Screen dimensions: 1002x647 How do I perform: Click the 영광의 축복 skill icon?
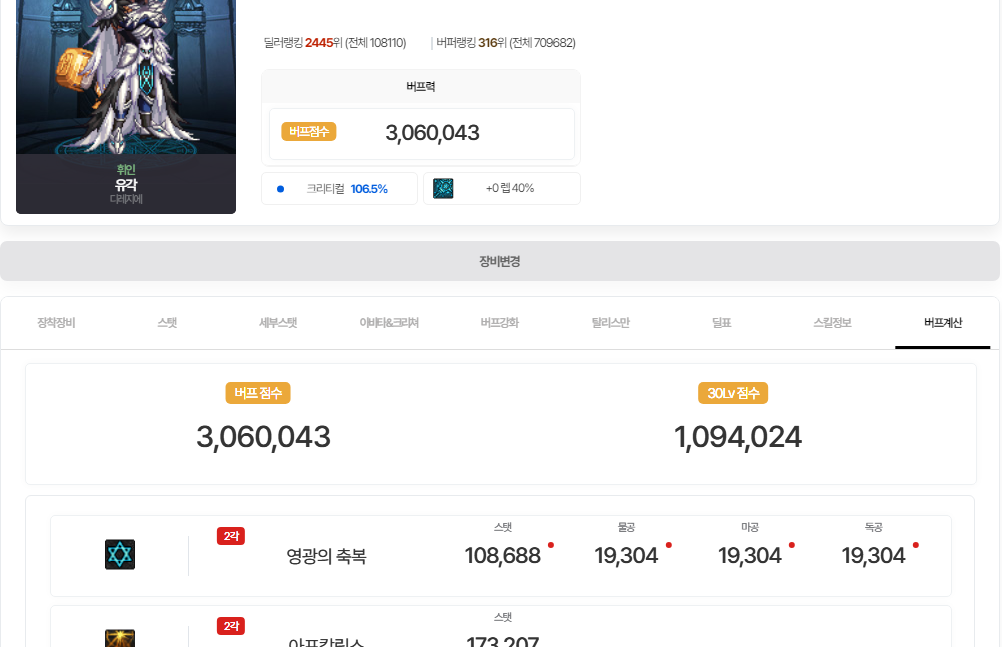tap(120, 554)
